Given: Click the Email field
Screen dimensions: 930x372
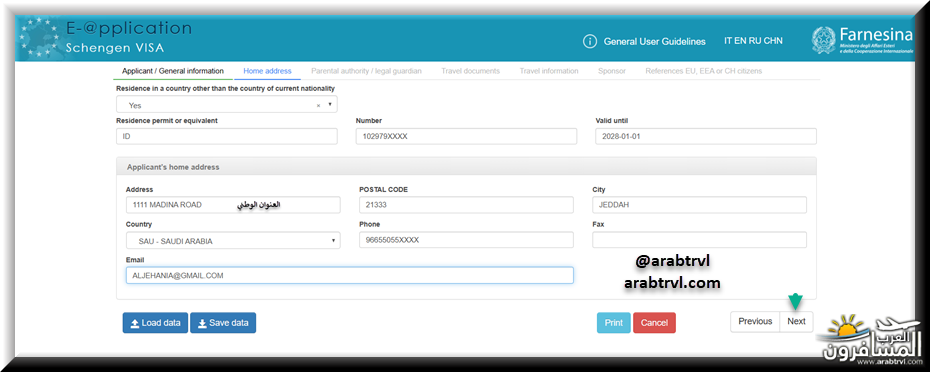Looking at the screenshot, I should [349, 275].
